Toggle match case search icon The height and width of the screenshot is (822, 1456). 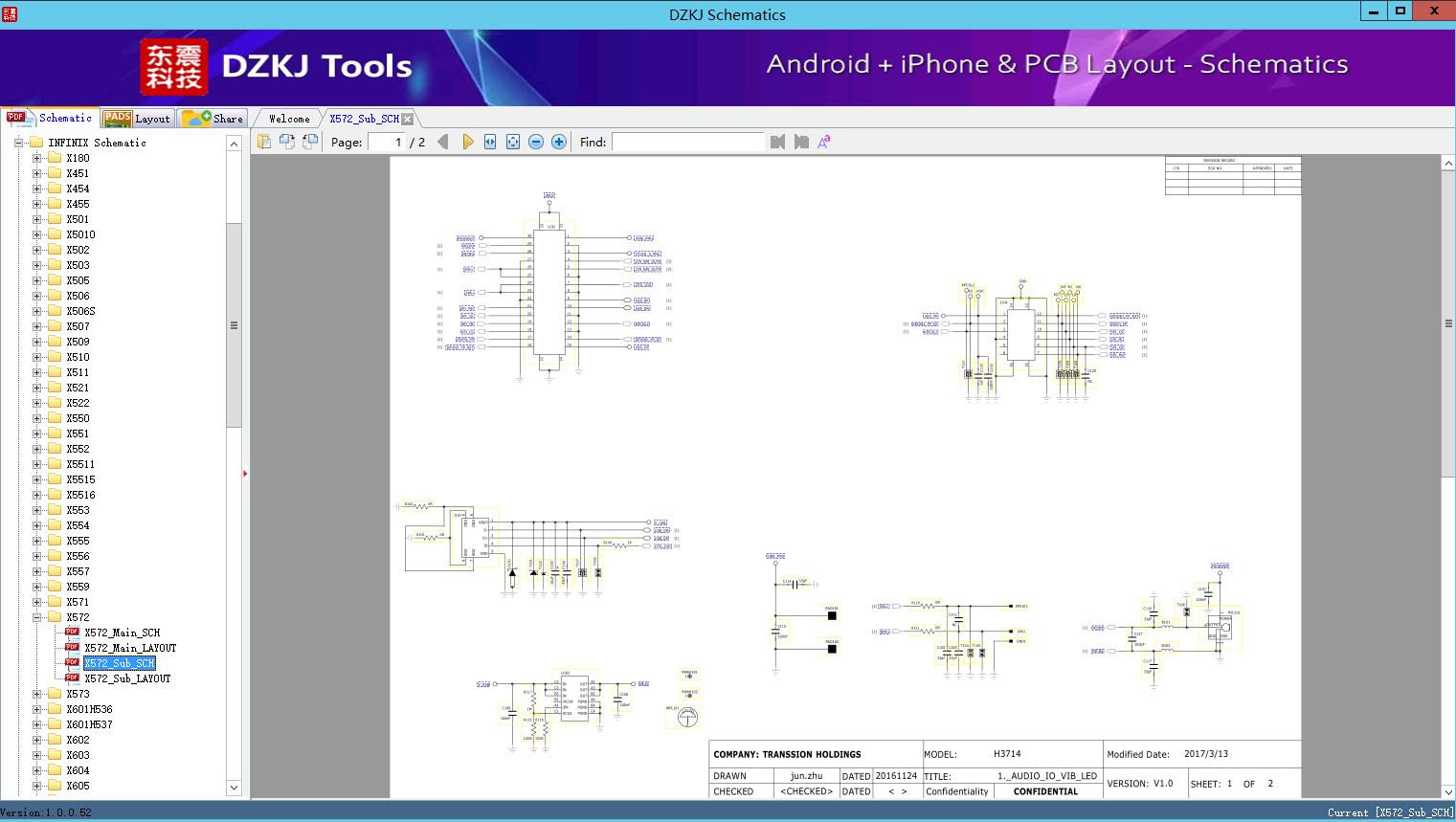pos(824,142)
